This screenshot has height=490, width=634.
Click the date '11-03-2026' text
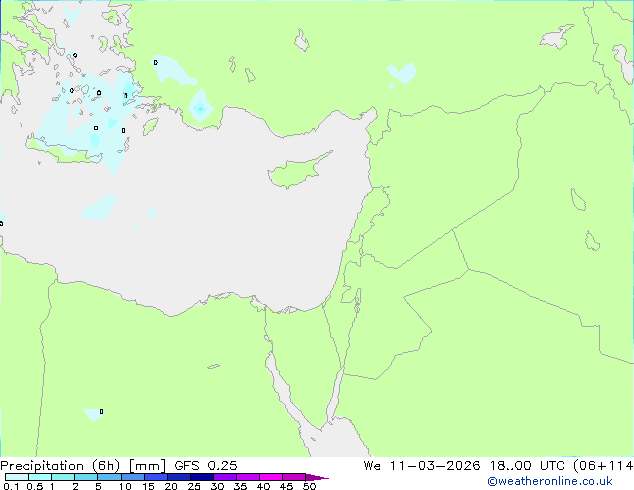(x=435, y=466)
